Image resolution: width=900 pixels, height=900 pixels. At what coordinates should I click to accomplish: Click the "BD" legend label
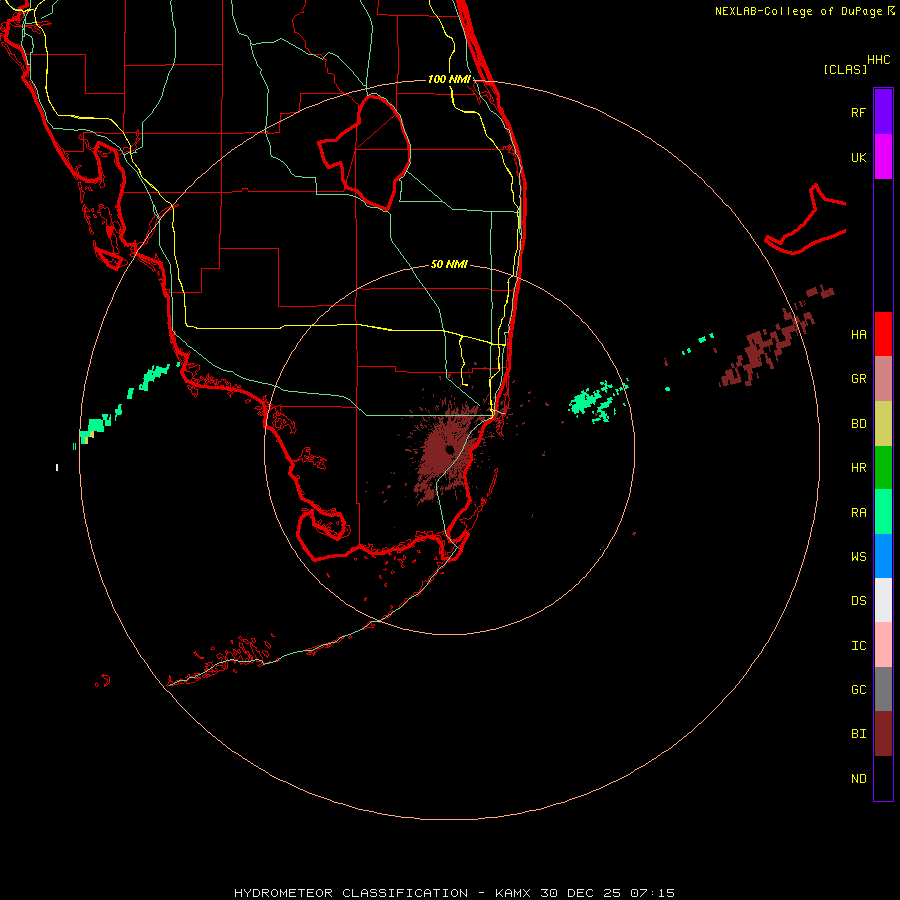(858, 424)
